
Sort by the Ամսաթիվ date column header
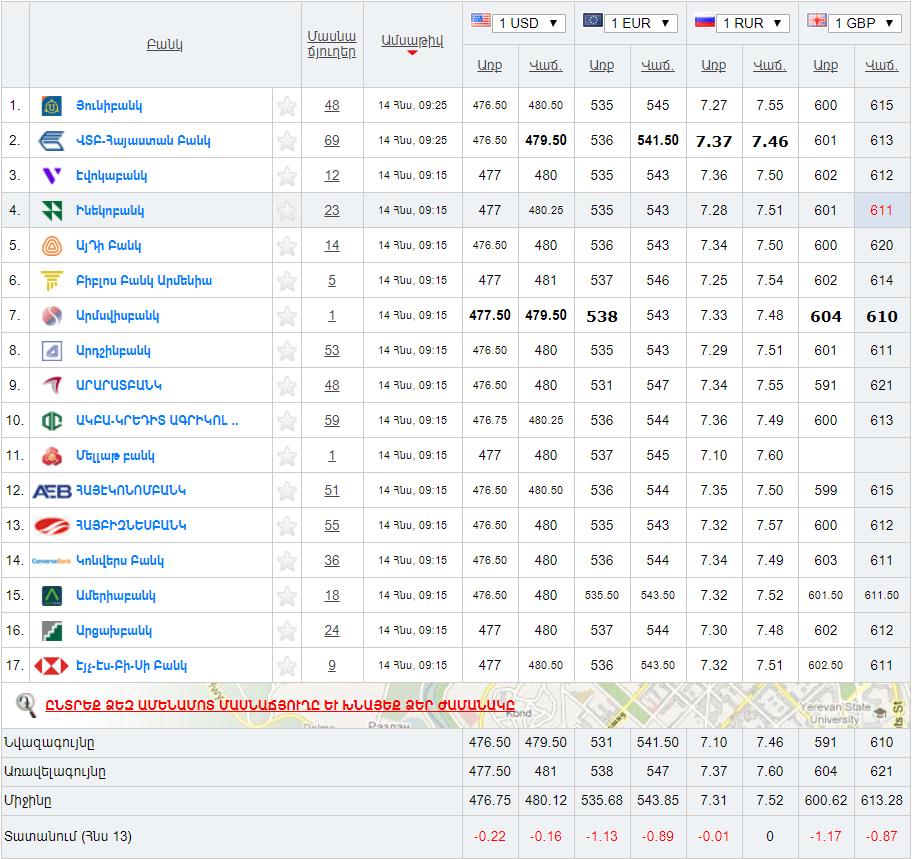[x=412, y=40]
